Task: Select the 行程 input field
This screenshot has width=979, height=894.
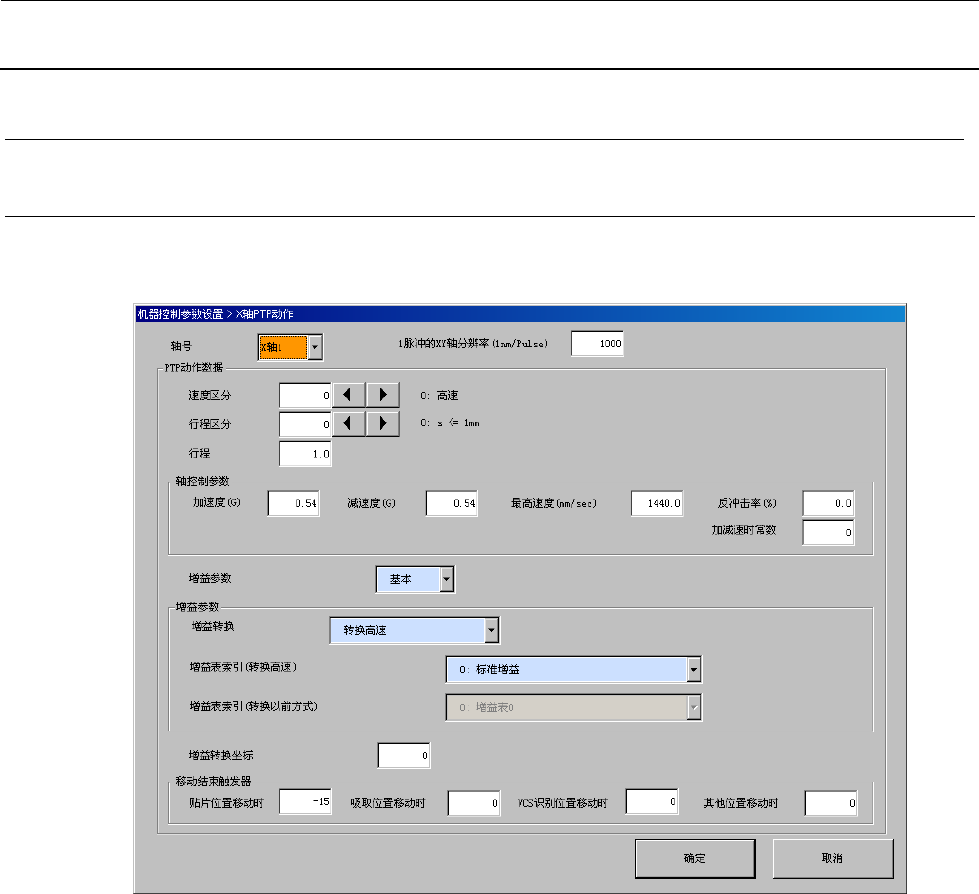Action: 305,454
